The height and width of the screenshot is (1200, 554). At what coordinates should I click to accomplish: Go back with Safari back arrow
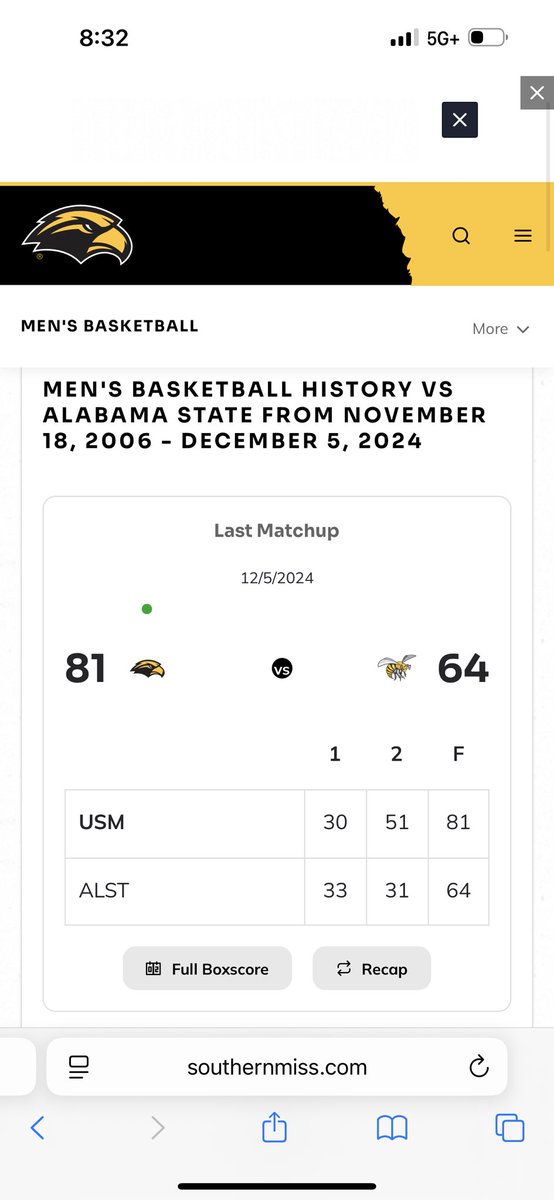(x=37, y=1128)
